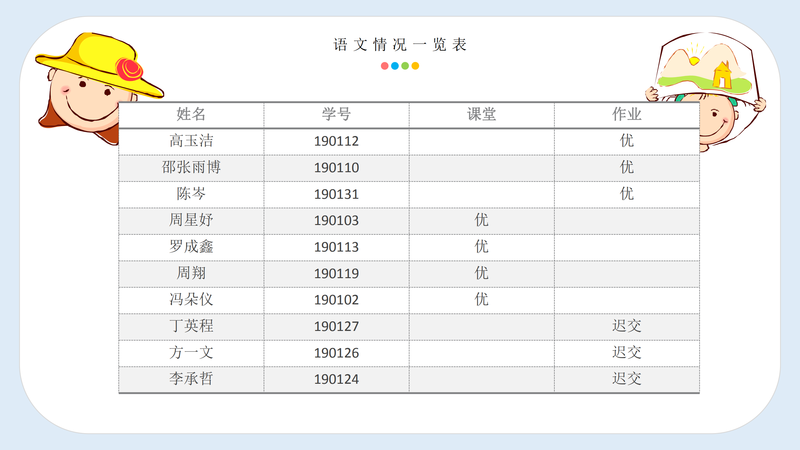
Task: Click 周翔's 课堂 grade 优
Action: tap(482, 273)
